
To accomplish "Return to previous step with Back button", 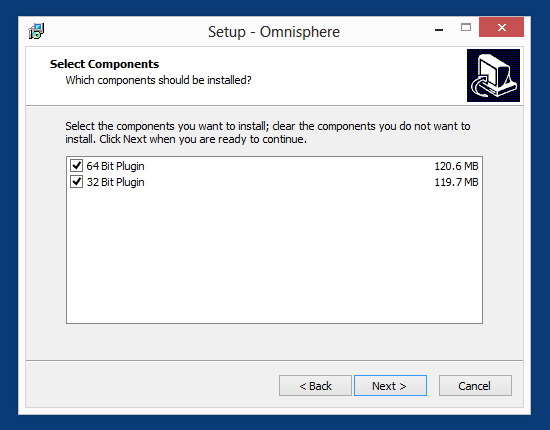I will click(x=315, y=385).
